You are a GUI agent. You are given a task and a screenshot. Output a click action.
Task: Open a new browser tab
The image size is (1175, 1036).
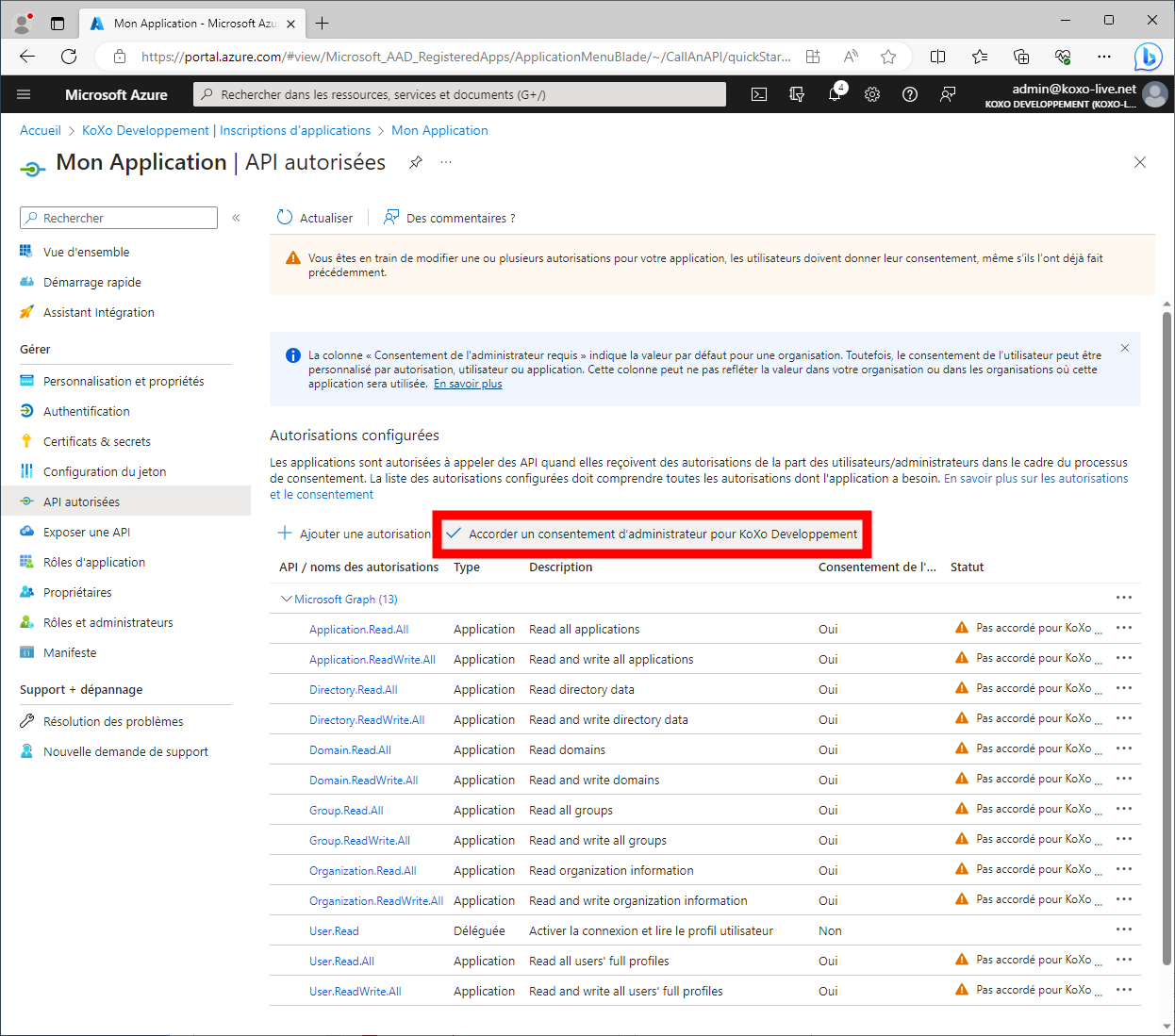(323, 23)
